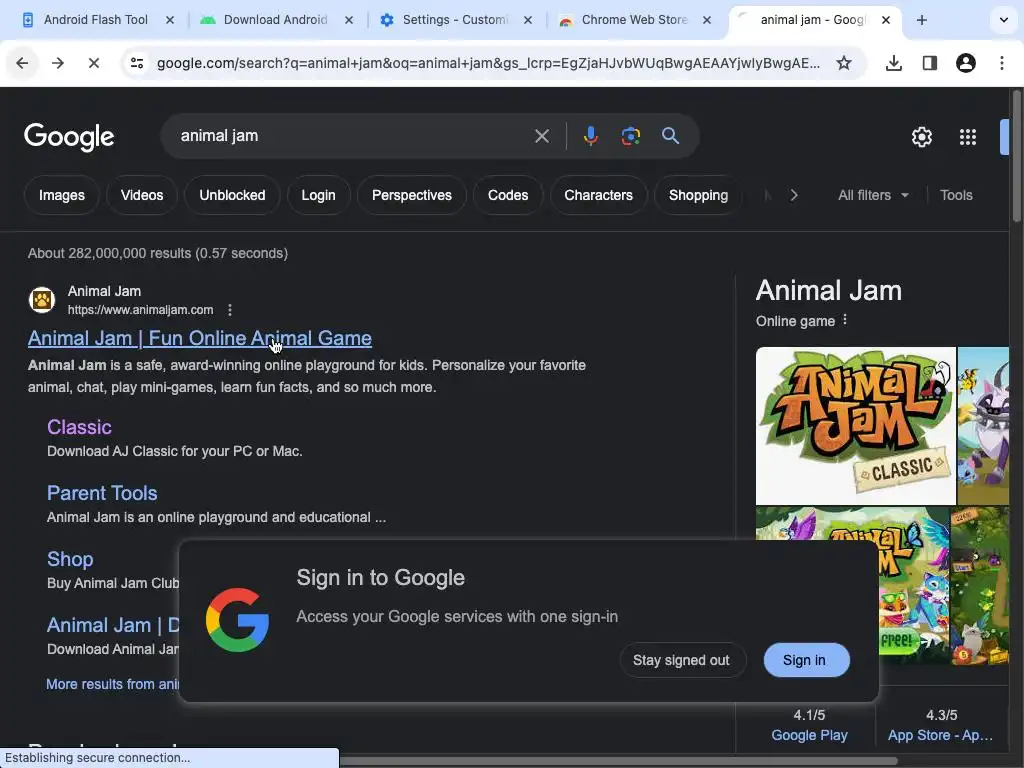Screen dimensions: 1024x768
Task: Open the side panel icon
Action: pyautogui.click(x=929, y=63)
